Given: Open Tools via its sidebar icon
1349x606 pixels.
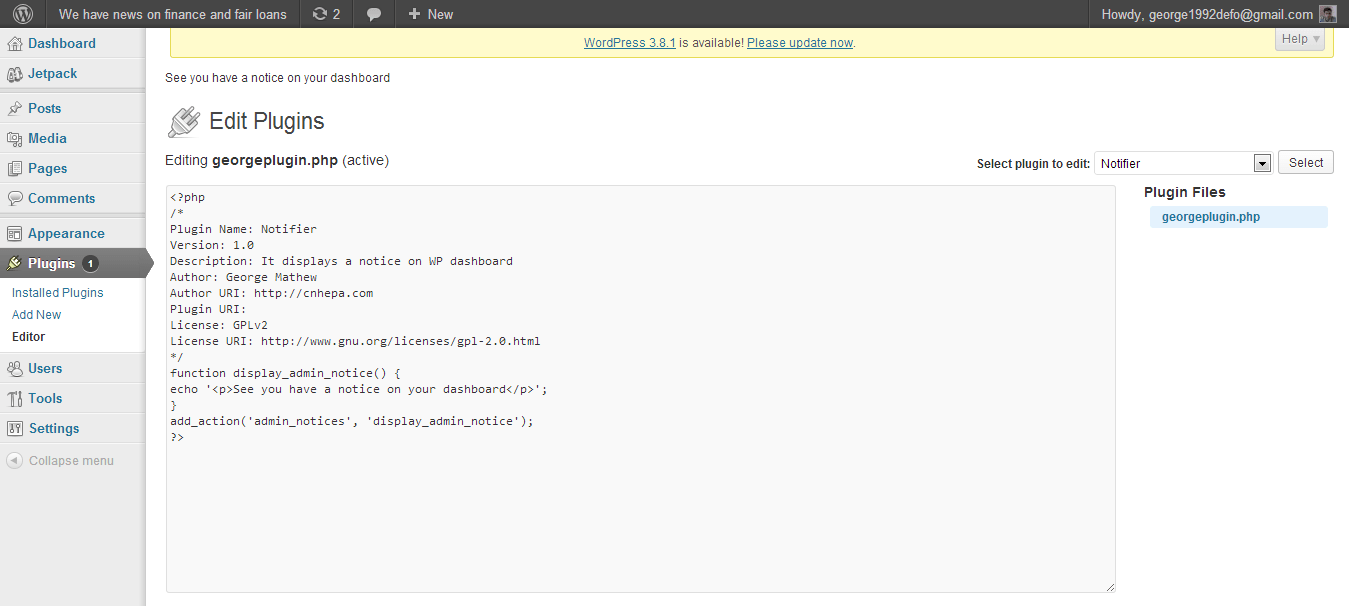Looking at the screenshot, I should click(x=15, y=398).
